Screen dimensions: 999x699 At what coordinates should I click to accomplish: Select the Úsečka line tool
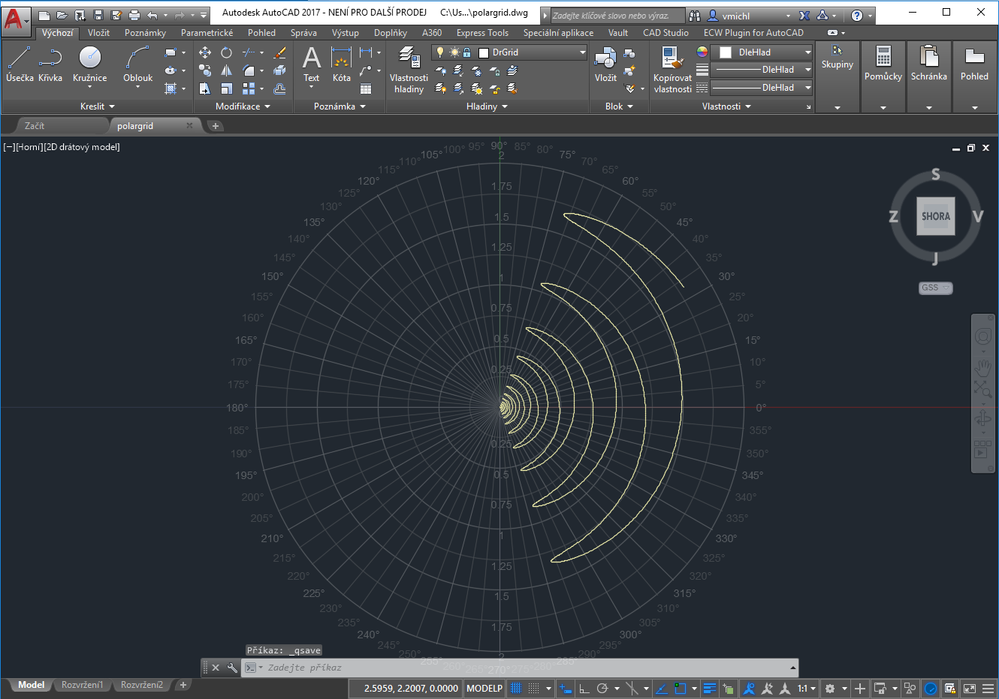tap(19, 64)
